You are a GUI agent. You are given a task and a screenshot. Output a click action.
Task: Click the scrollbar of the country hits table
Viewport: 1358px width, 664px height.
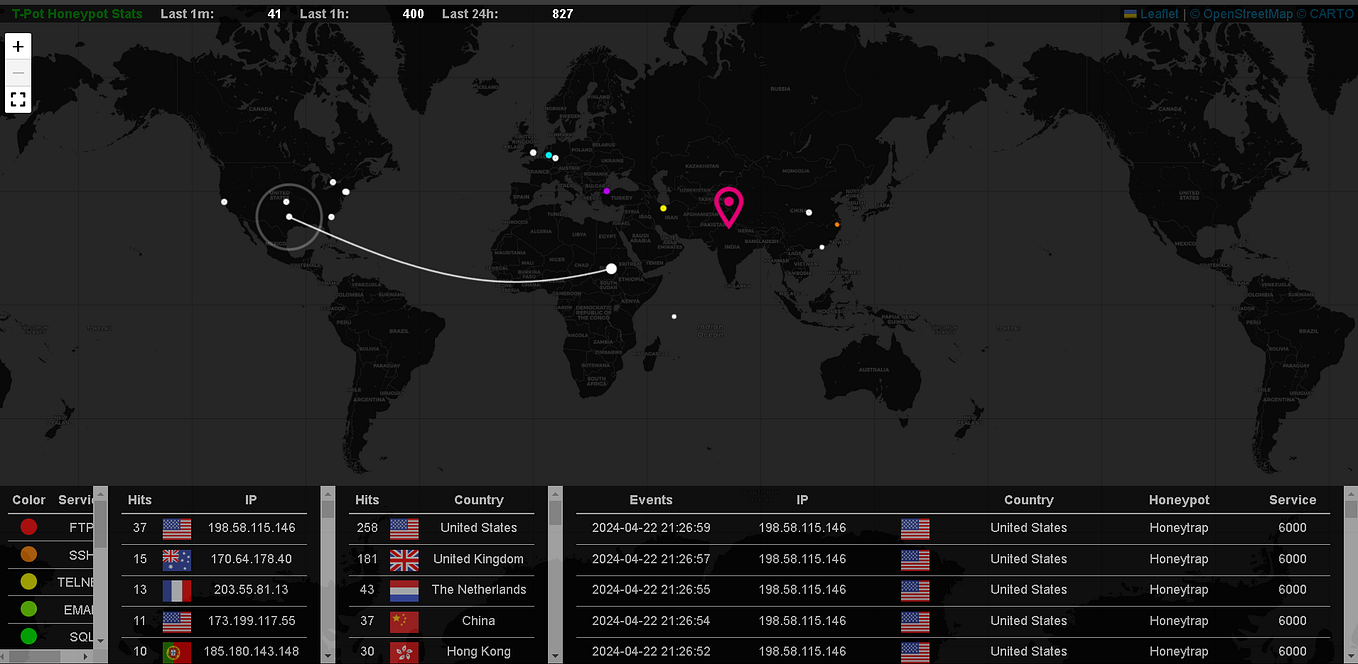pos(556,575)
